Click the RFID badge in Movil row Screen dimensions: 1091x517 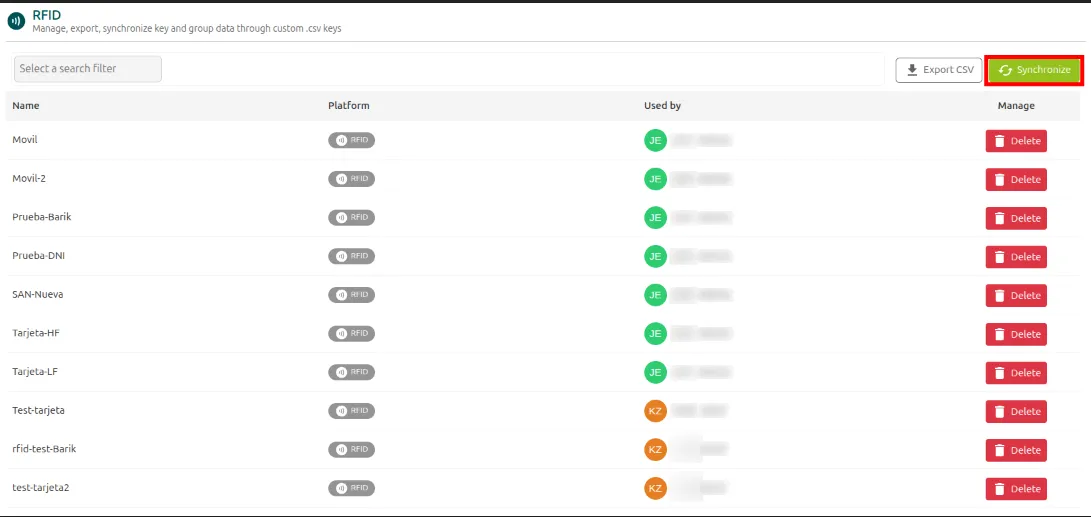[351, 140]
